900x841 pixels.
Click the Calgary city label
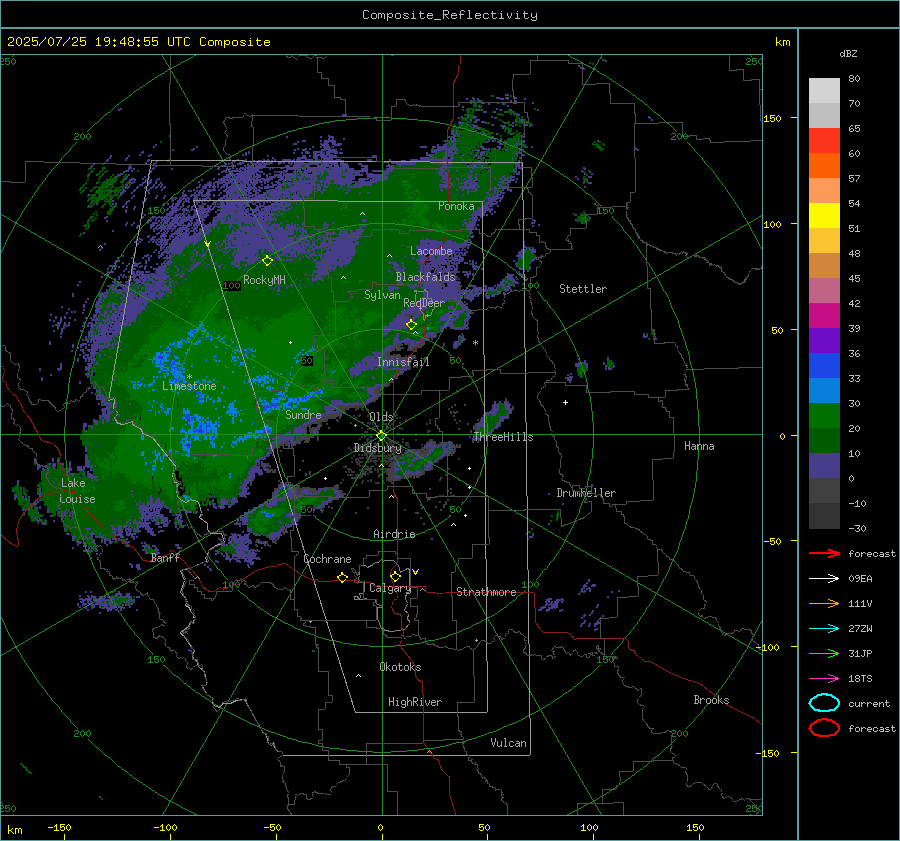point(390,588)
